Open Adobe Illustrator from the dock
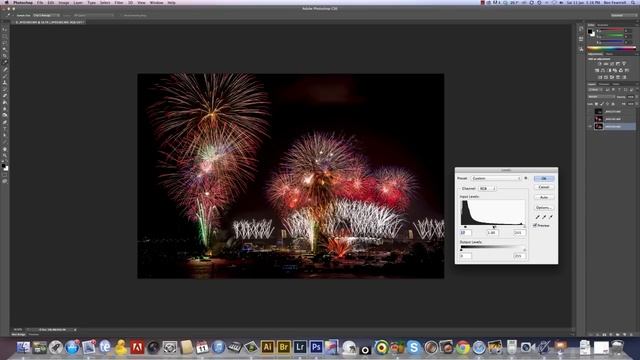The width and height of the screenshot is (640, 360). pos(267,347)
